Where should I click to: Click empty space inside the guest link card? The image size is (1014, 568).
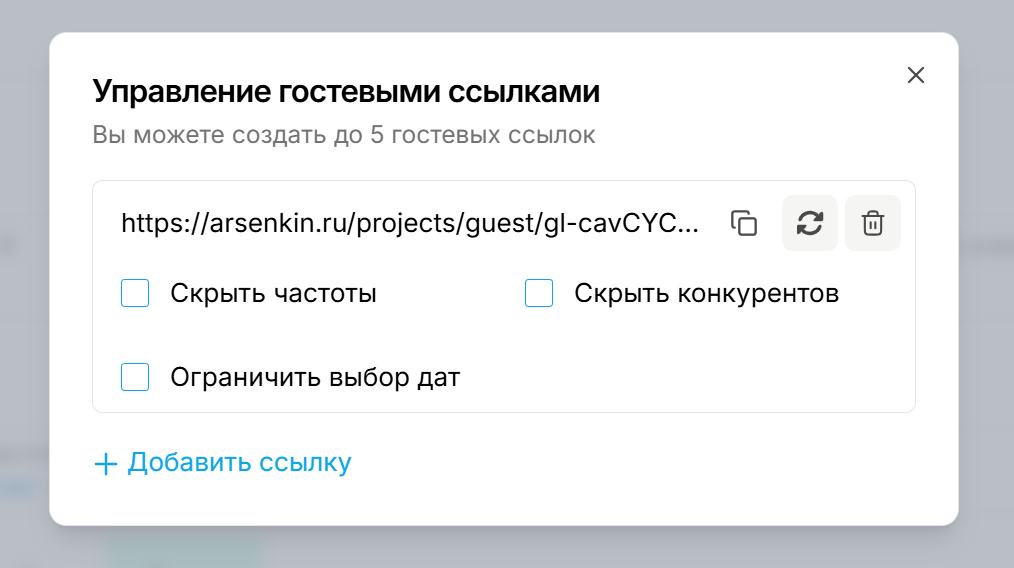[x=679, y=377]
